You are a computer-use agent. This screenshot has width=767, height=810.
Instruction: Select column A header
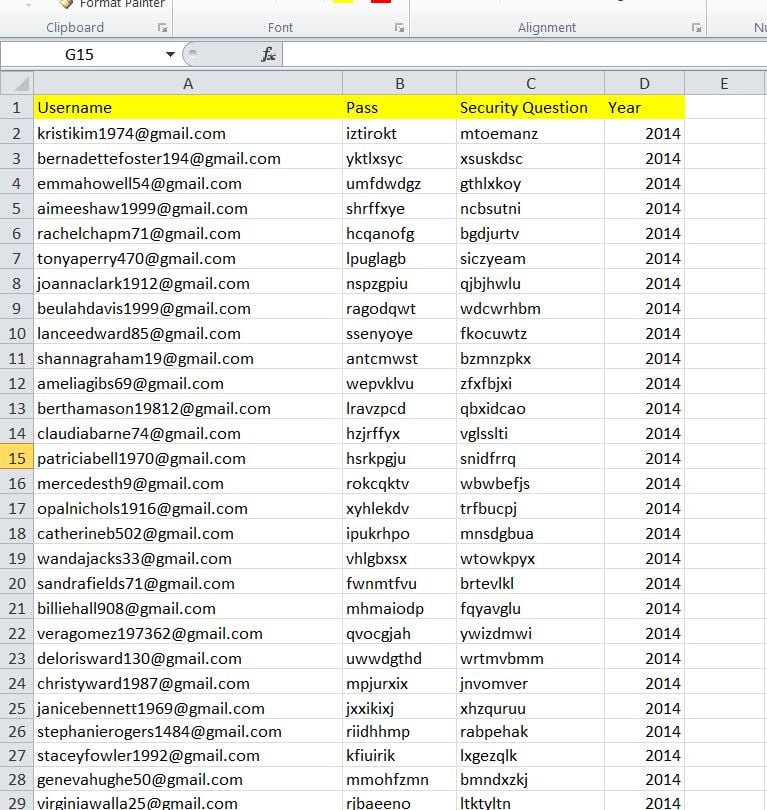[x=188, y=83]
